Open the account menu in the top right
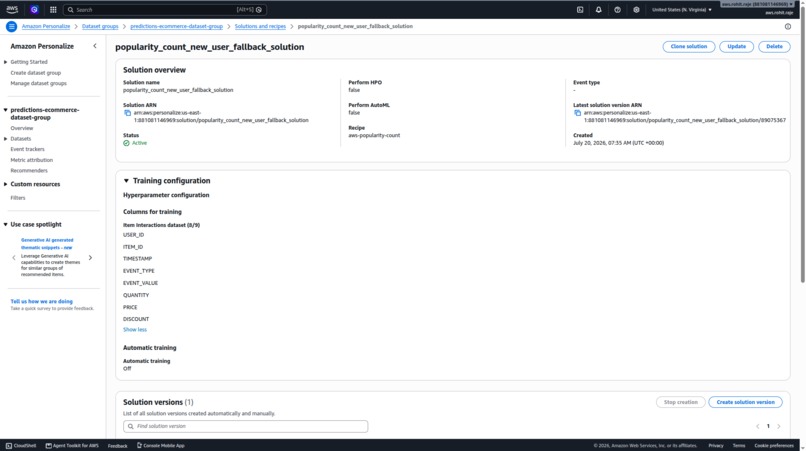 (757, 4)
